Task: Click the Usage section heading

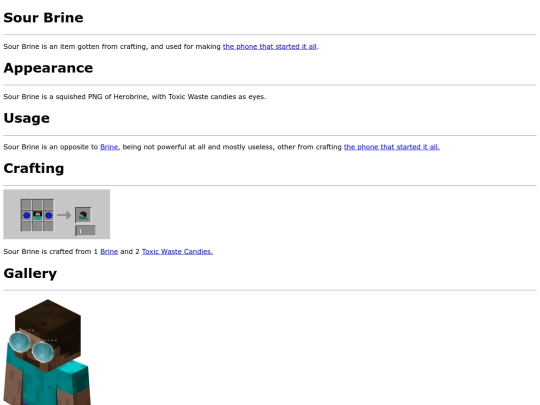Action: [x=27, y=118]
